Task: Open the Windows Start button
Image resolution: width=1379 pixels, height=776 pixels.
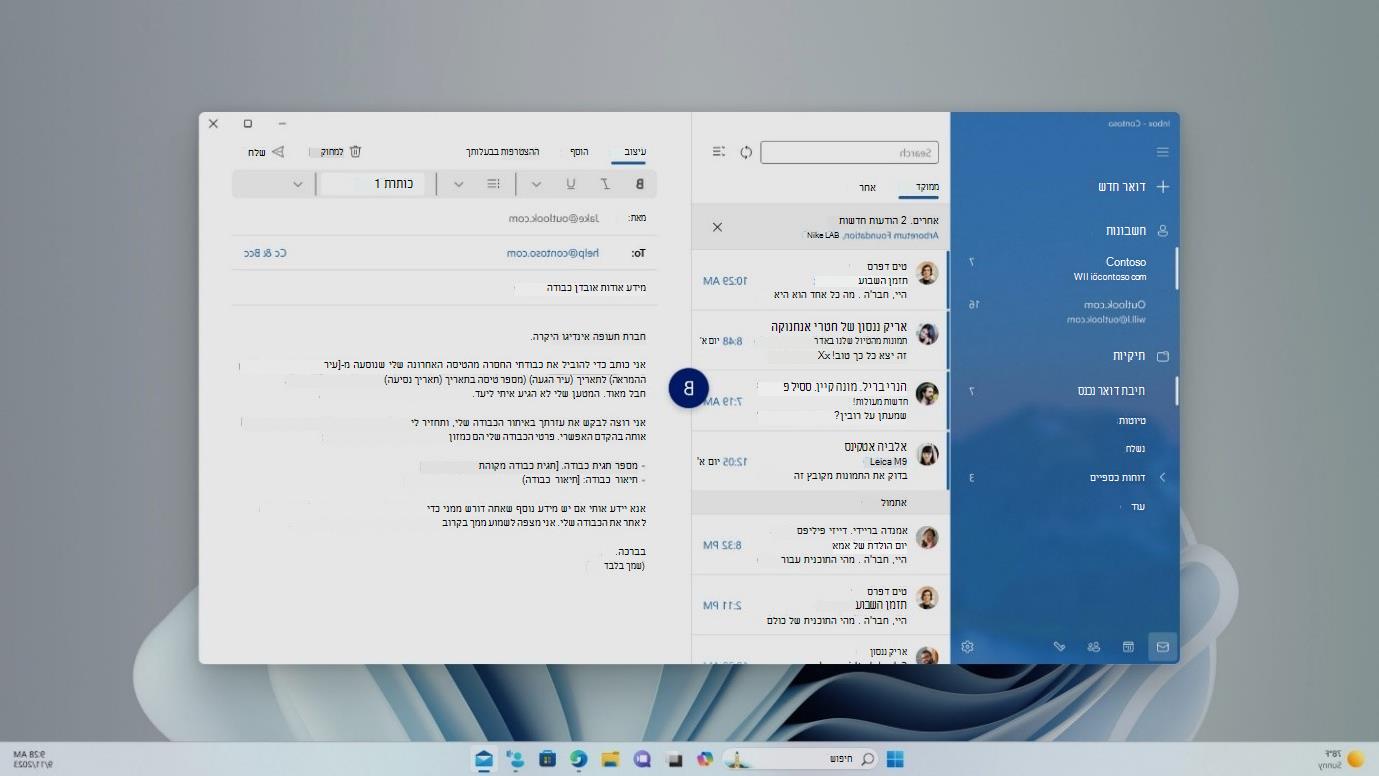Action: coord(895,759)
